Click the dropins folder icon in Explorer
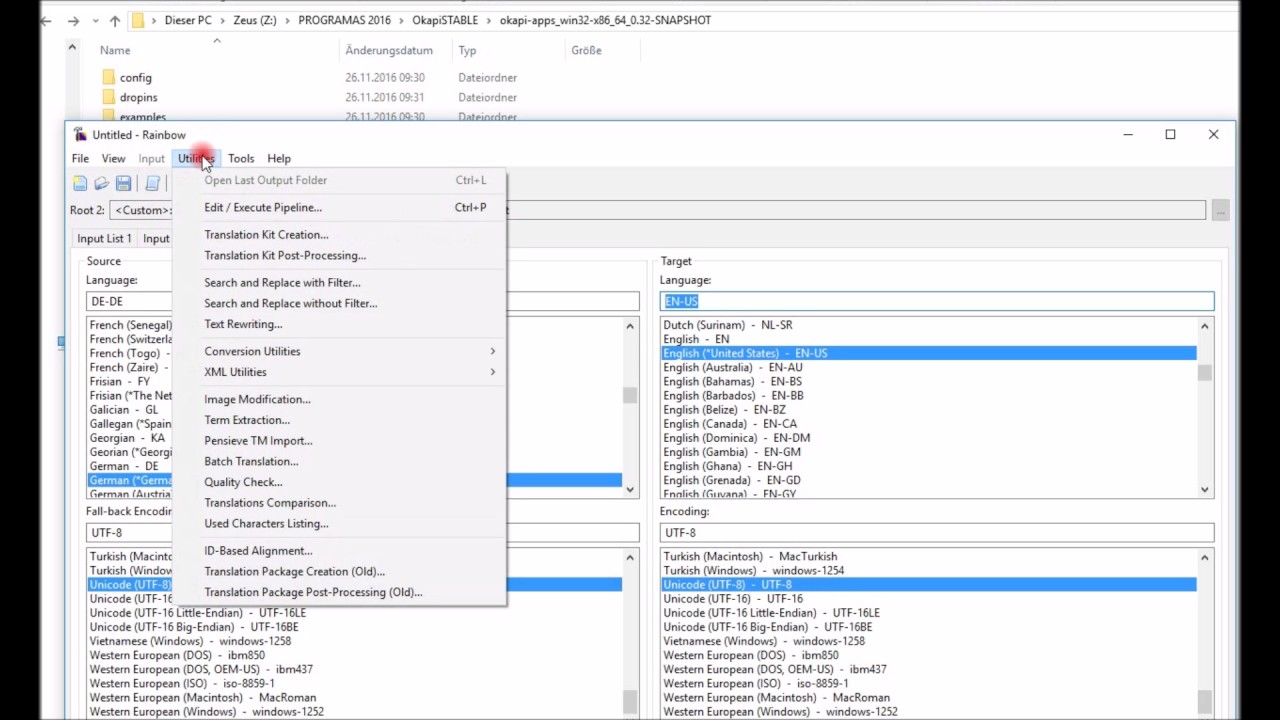 tap(109, 97)
